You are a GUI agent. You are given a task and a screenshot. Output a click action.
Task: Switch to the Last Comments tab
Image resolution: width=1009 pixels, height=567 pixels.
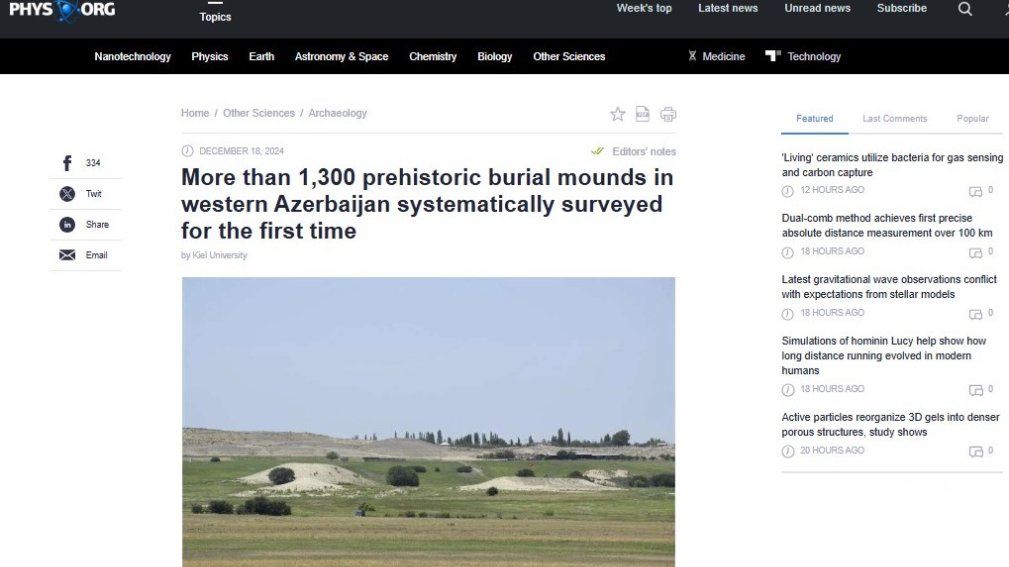click(894, 118)
